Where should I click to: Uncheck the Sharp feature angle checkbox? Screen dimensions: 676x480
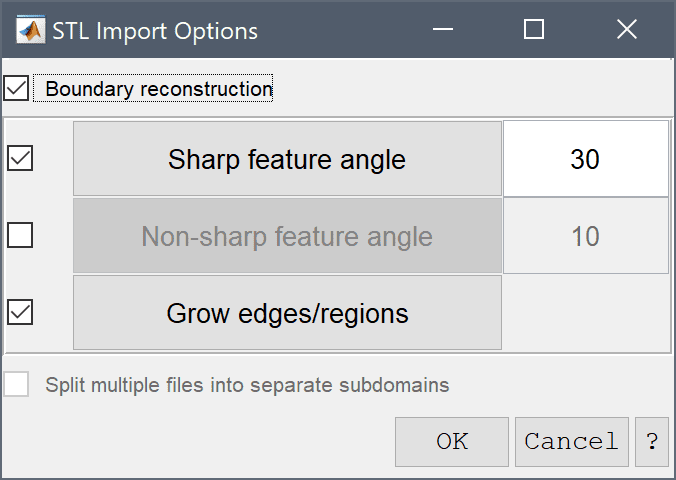[x=20, y=158]
